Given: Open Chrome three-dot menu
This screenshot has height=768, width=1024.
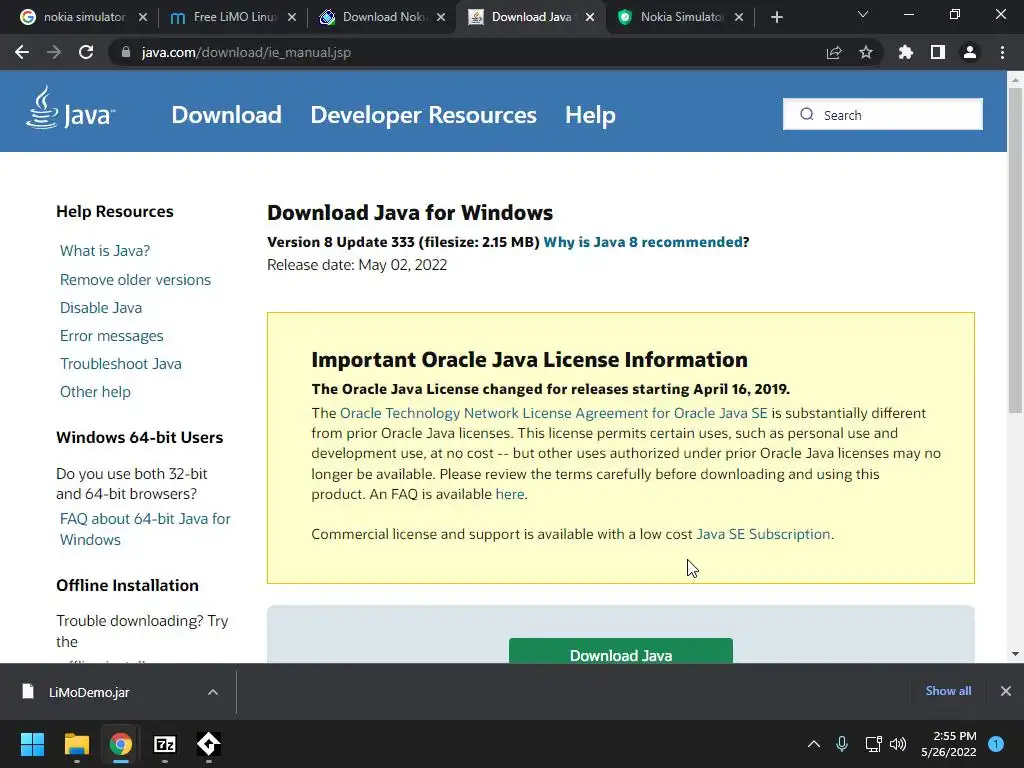Looking at the screenshot, I should coord(1002,52).
